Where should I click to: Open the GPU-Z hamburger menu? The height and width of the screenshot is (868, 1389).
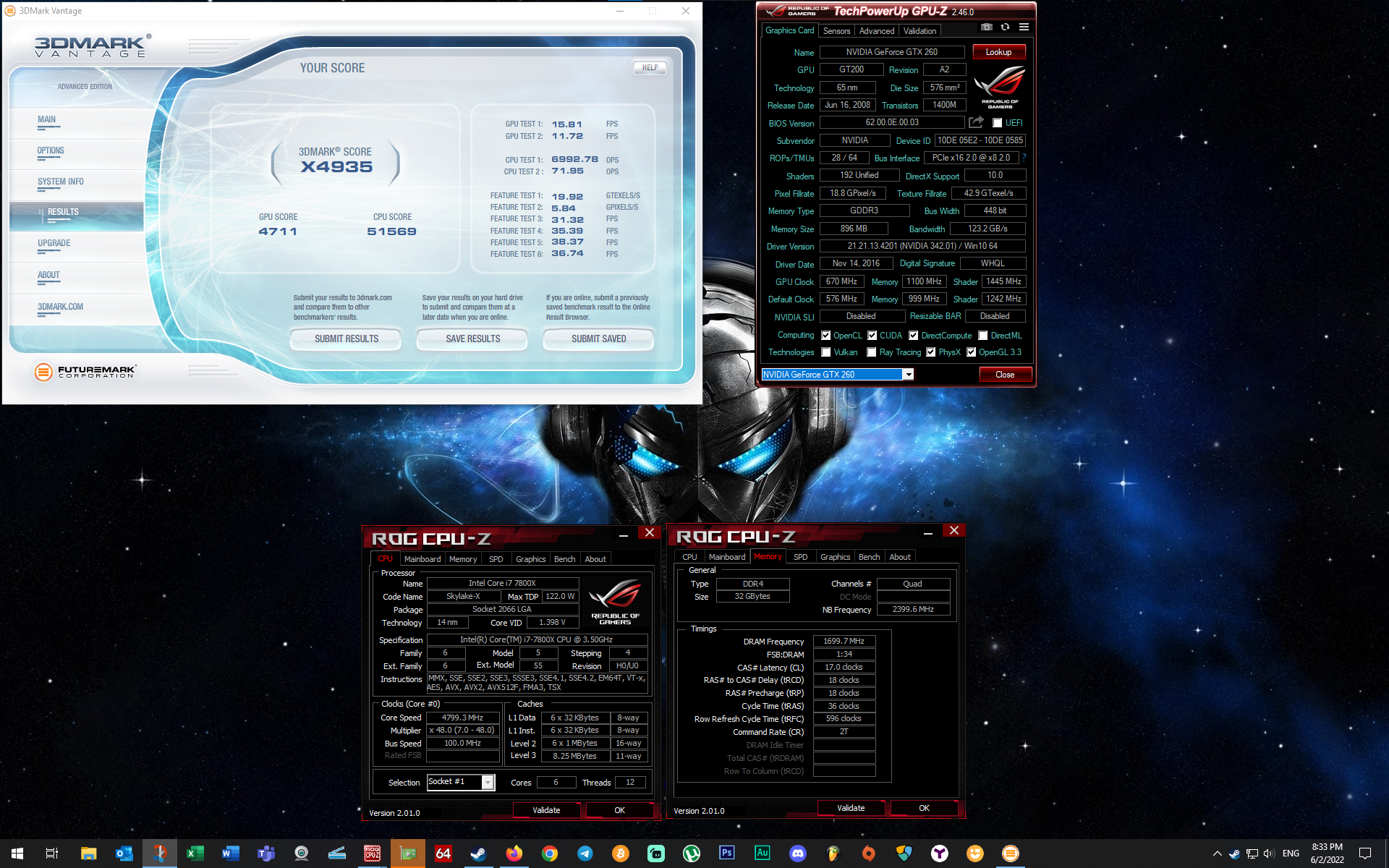coord(1024,27)
